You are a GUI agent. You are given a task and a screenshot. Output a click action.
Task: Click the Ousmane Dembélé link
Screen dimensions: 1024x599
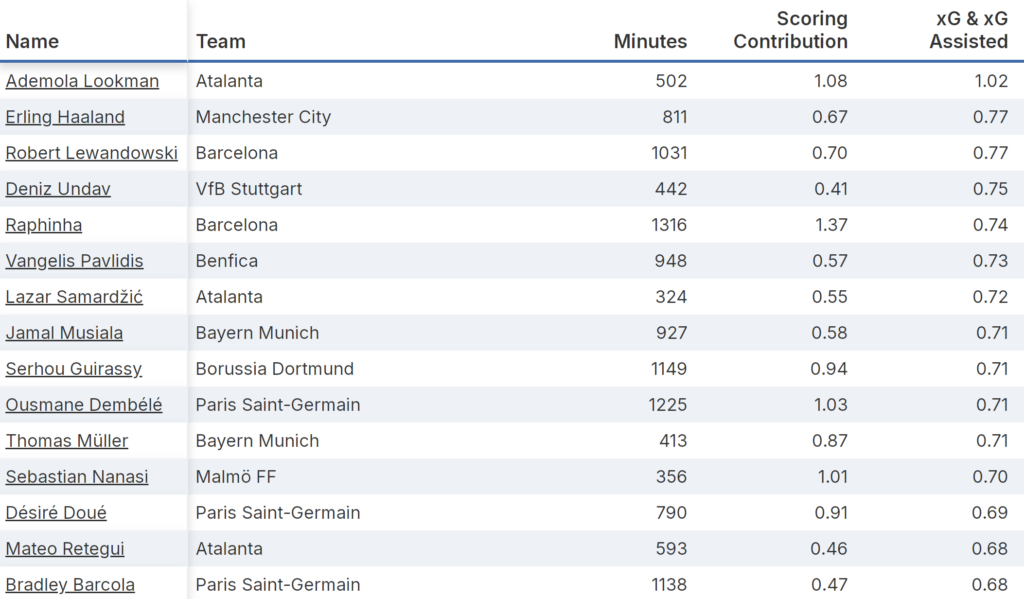(x=84, y=405)
